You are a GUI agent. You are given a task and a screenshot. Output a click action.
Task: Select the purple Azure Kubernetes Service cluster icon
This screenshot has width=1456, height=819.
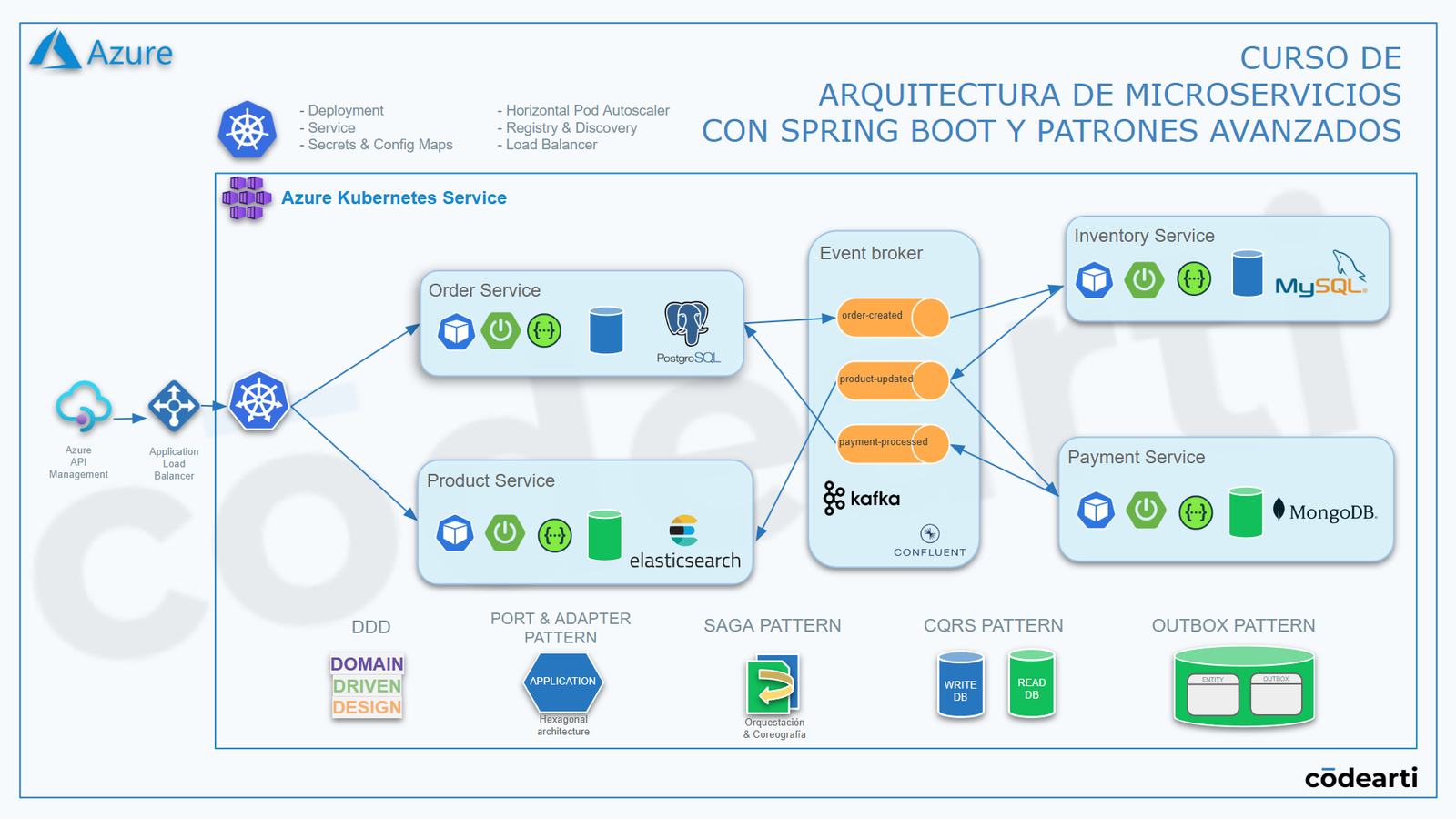[x=247, y=198]
